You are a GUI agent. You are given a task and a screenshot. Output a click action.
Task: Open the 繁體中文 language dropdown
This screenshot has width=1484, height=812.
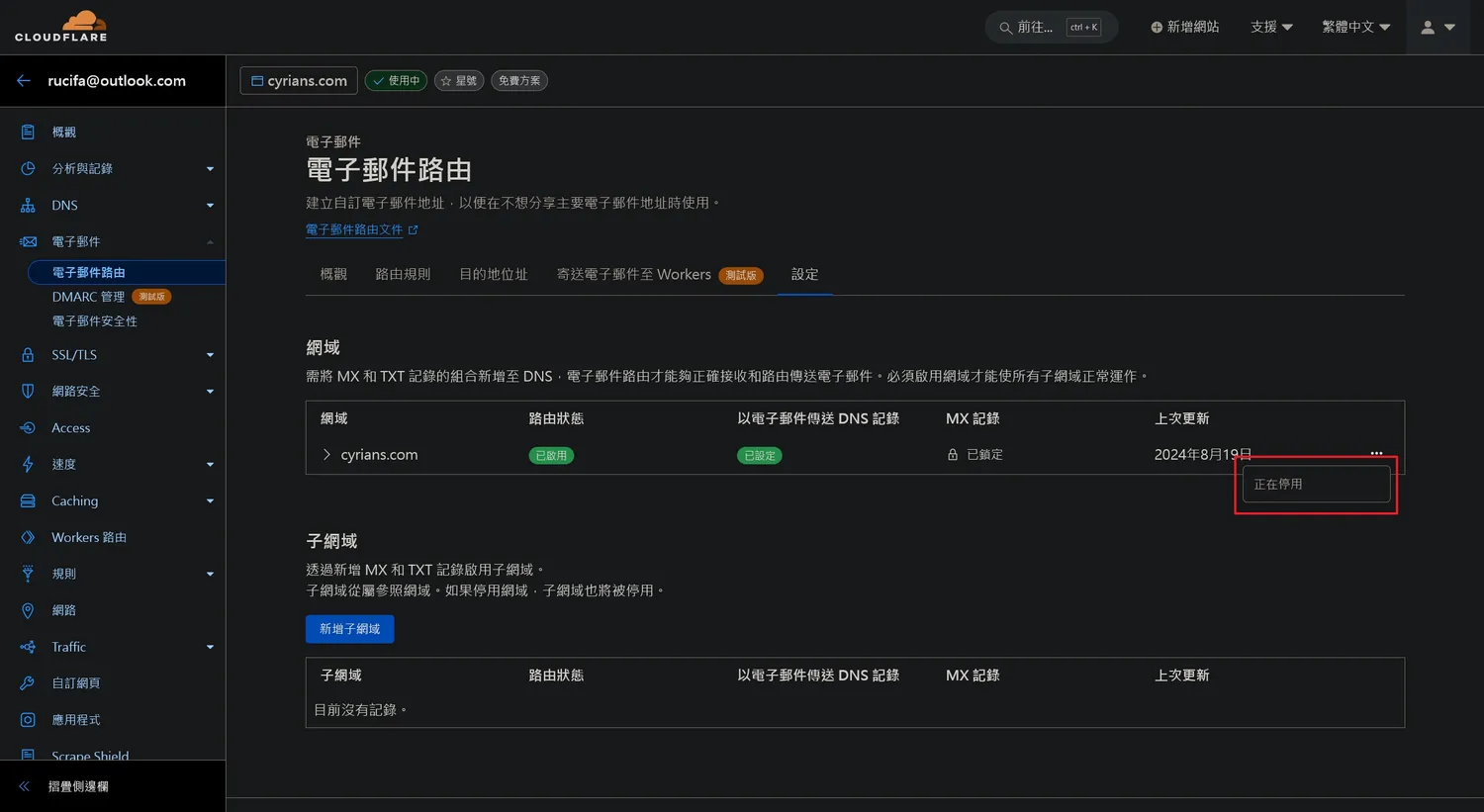click(1355, 27)
